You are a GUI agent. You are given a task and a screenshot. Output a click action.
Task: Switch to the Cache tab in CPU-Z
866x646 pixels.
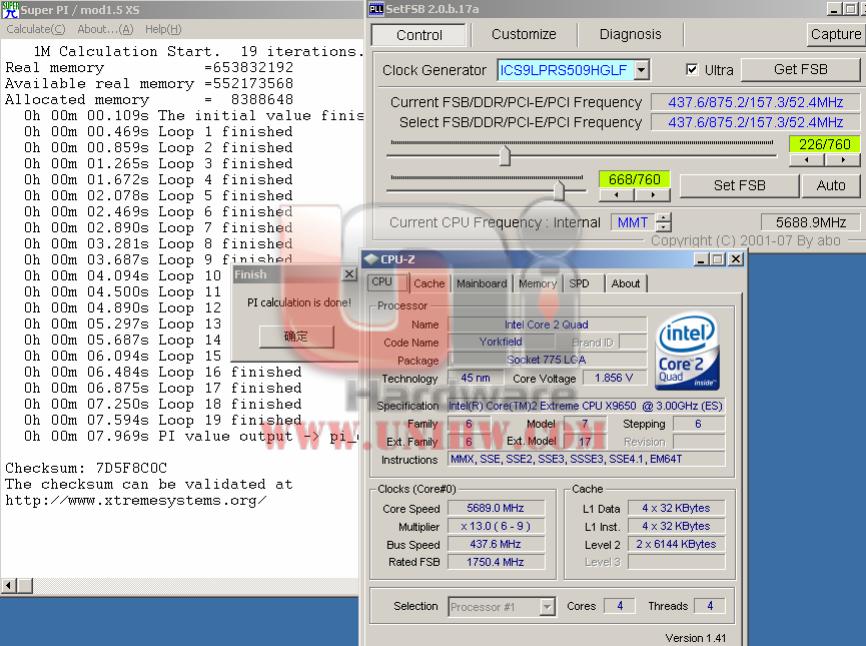coord(429,284)
